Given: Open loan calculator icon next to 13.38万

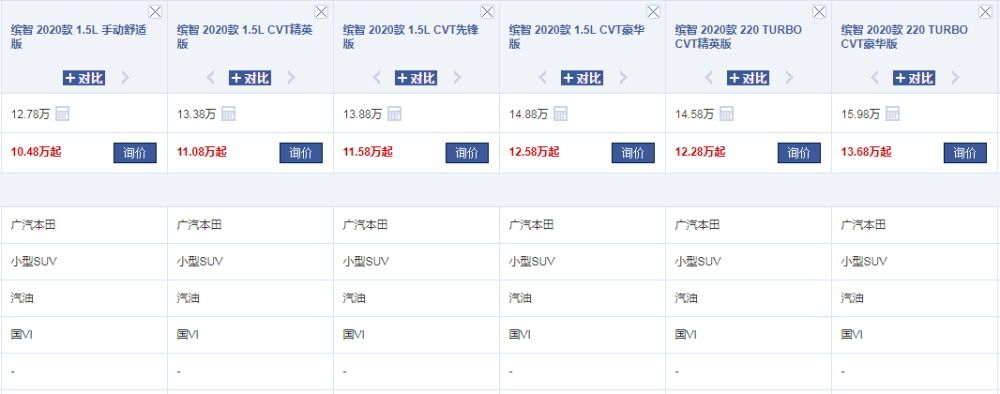Looking at the screenshot, I should [x=228, y=114].
